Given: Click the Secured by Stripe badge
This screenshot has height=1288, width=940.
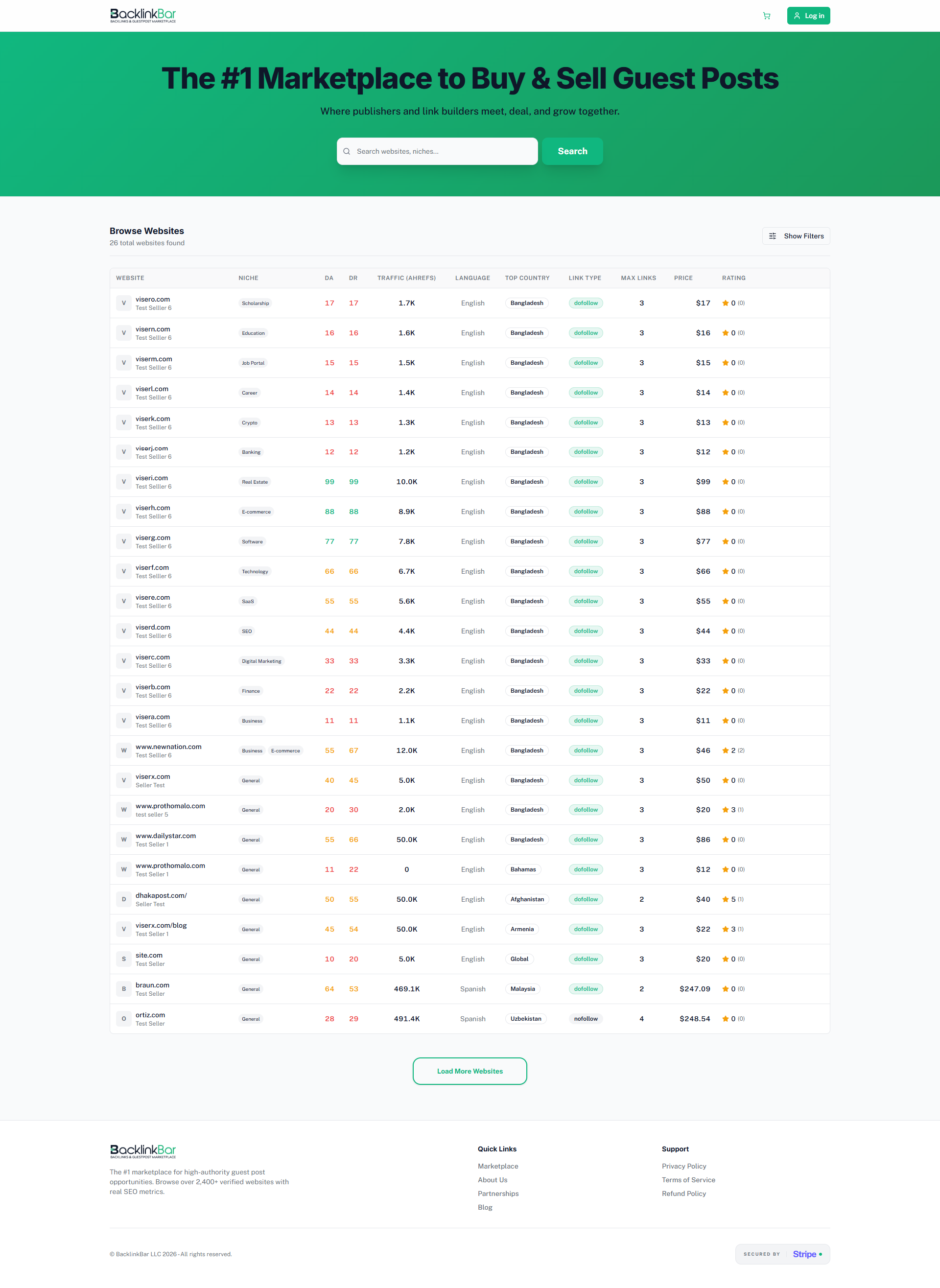Looking at the screenshot, I should [x=782, y=1254].
